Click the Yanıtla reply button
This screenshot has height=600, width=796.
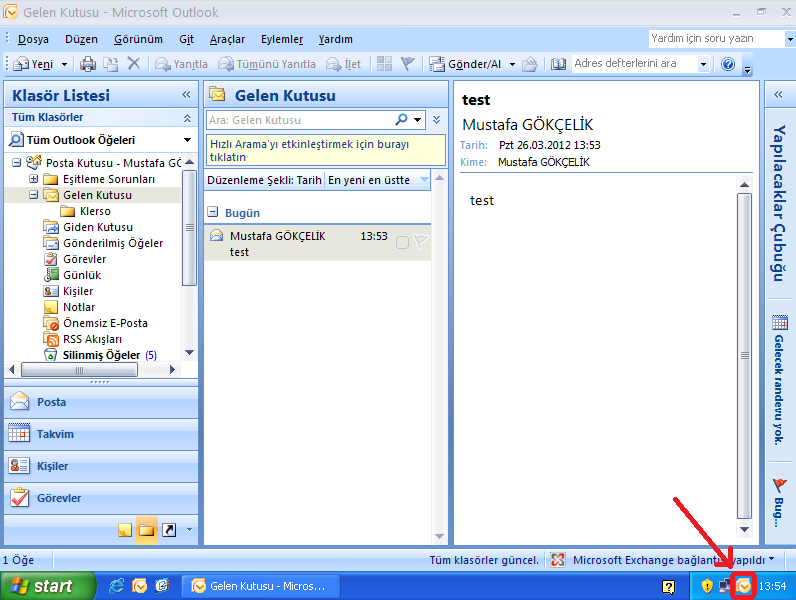click(x=181, y=64)
